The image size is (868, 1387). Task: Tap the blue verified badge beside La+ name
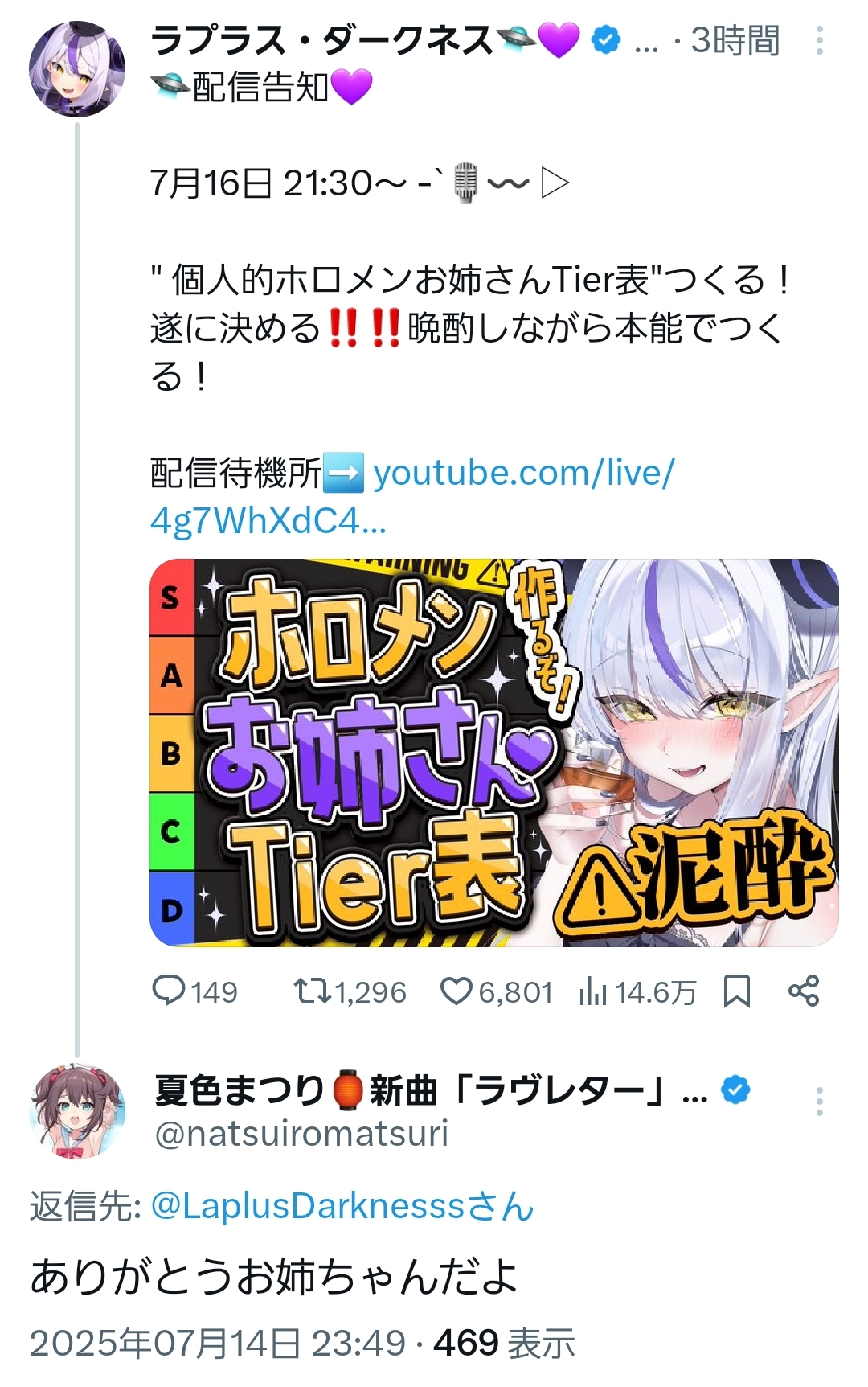click(606, 40)
